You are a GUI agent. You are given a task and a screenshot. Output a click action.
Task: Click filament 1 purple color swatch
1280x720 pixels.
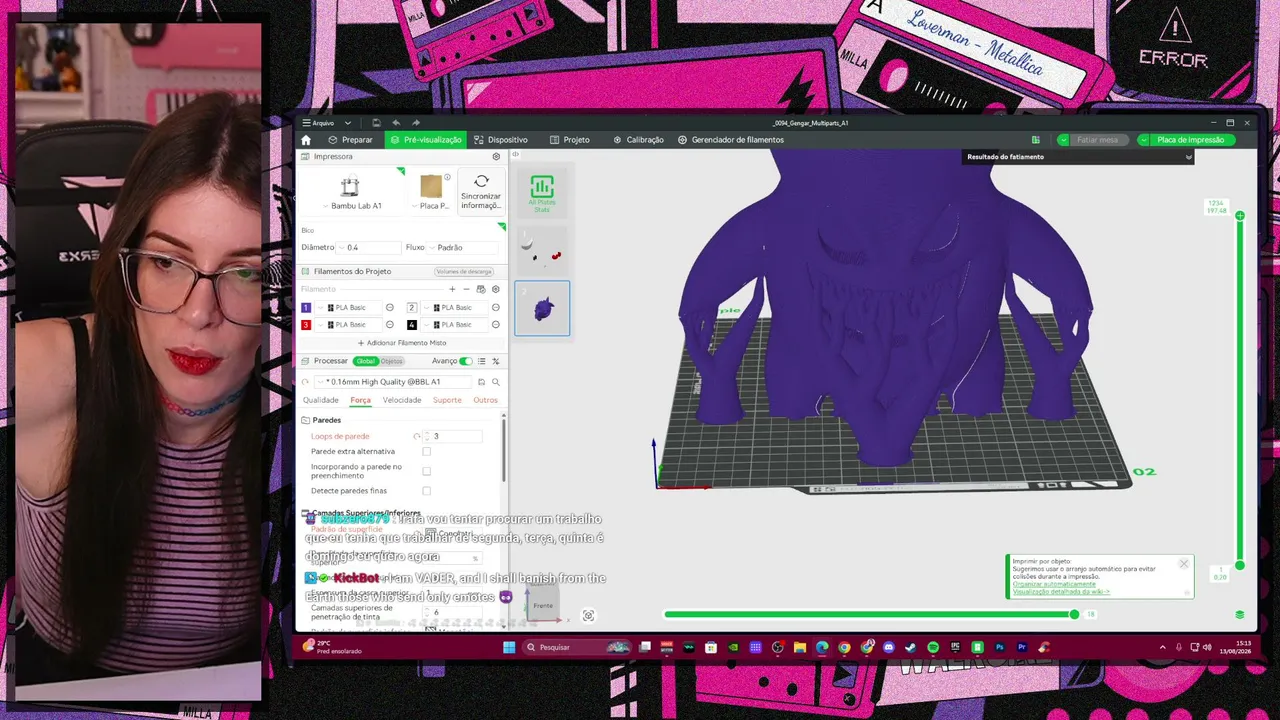pyautogui.click(x=306, y=308)
